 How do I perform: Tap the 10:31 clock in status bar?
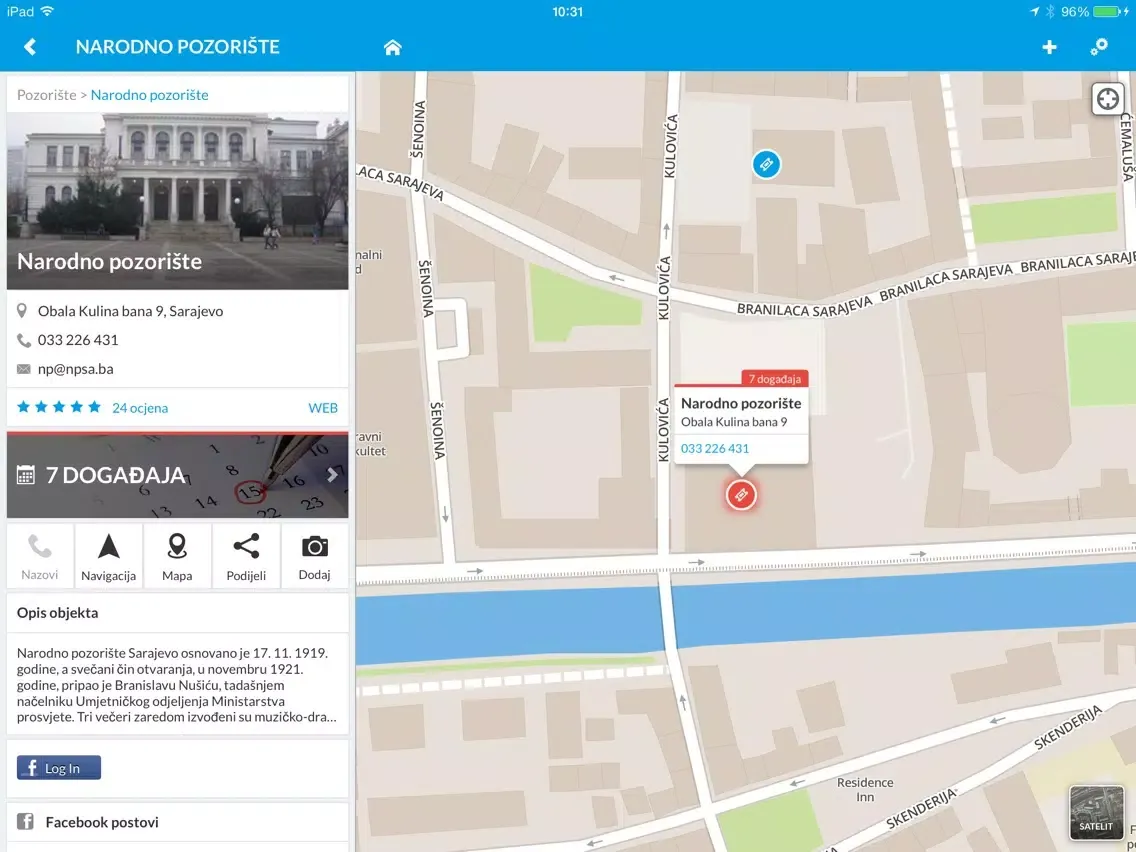click(x=567, y=12)
